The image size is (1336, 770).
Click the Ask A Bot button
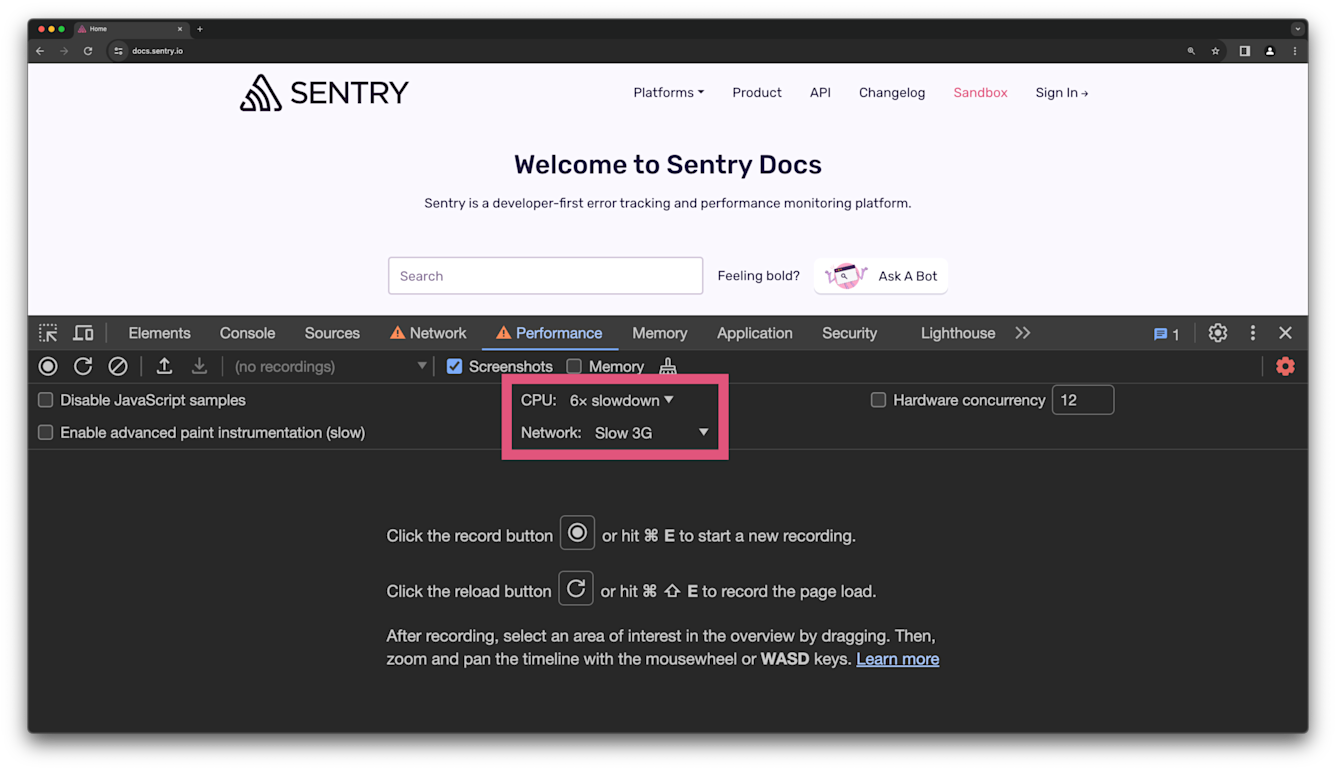(x=881, y=276)
